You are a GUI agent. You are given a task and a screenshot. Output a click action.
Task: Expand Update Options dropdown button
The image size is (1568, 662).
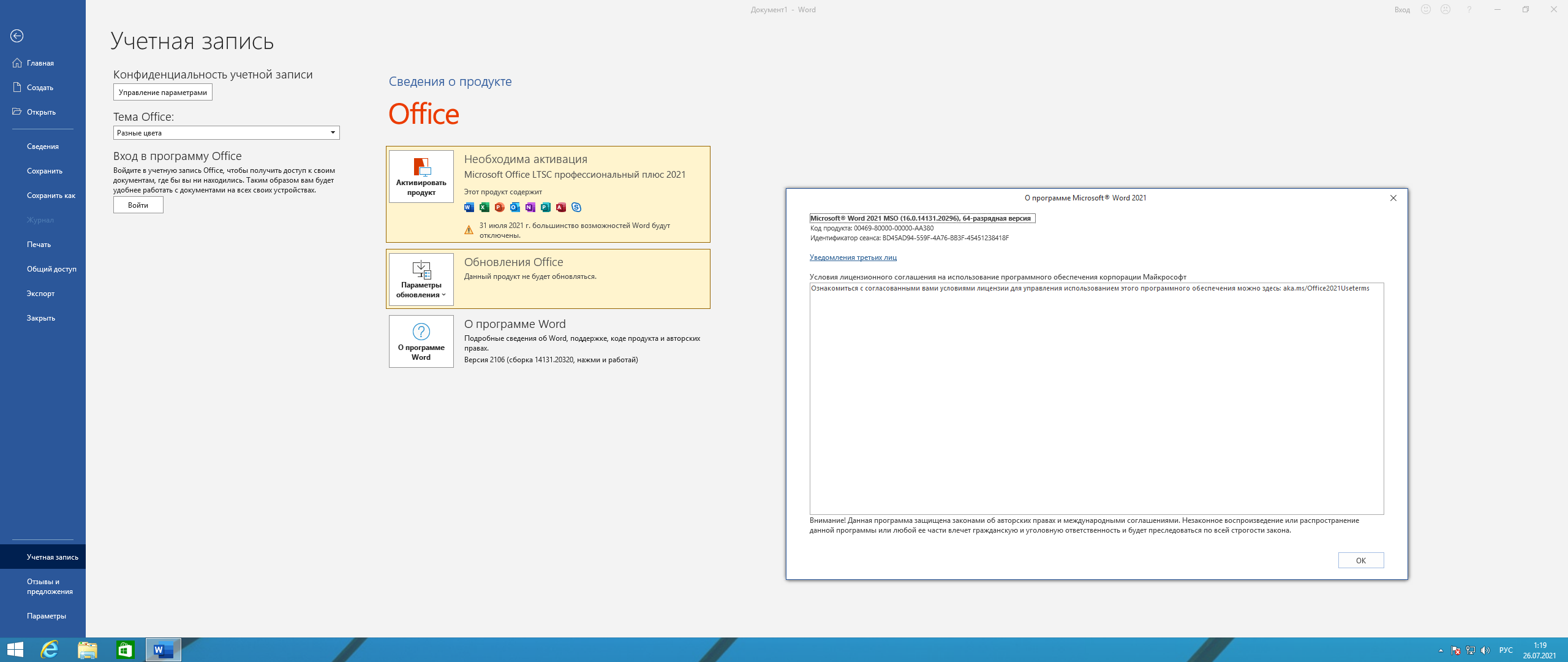point(421,280)
